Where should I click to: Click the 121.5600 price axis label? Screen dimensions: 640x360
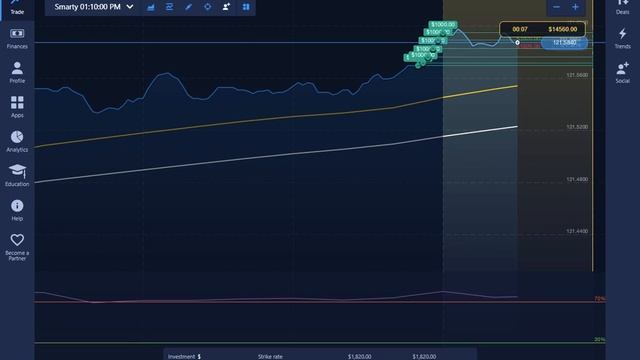(x=577, y=75)
